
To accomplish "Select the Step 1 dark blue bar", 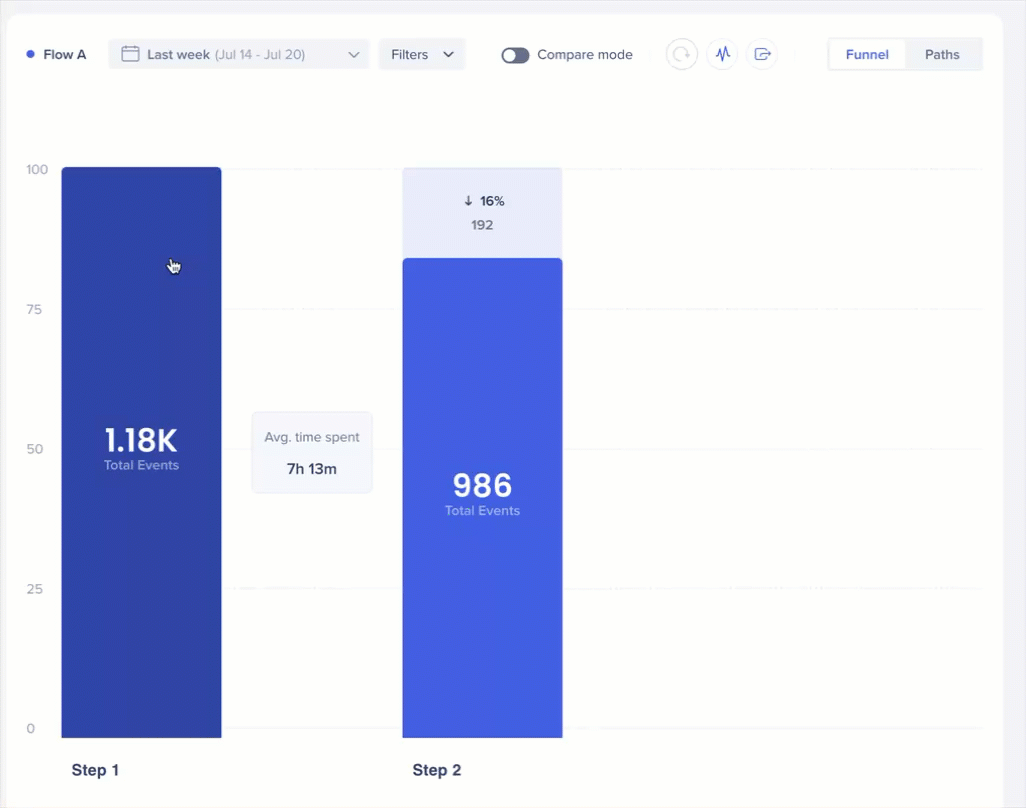I will click(141, 452).
